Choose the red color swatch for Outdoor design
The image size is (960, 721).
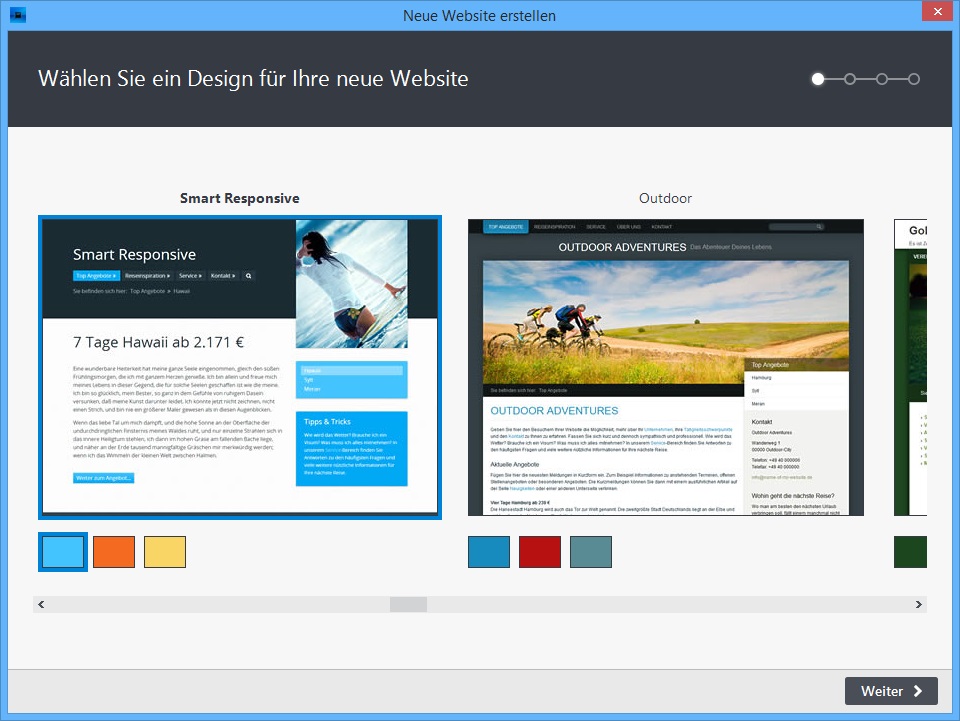pyautogui.click(x=539, y=552)
